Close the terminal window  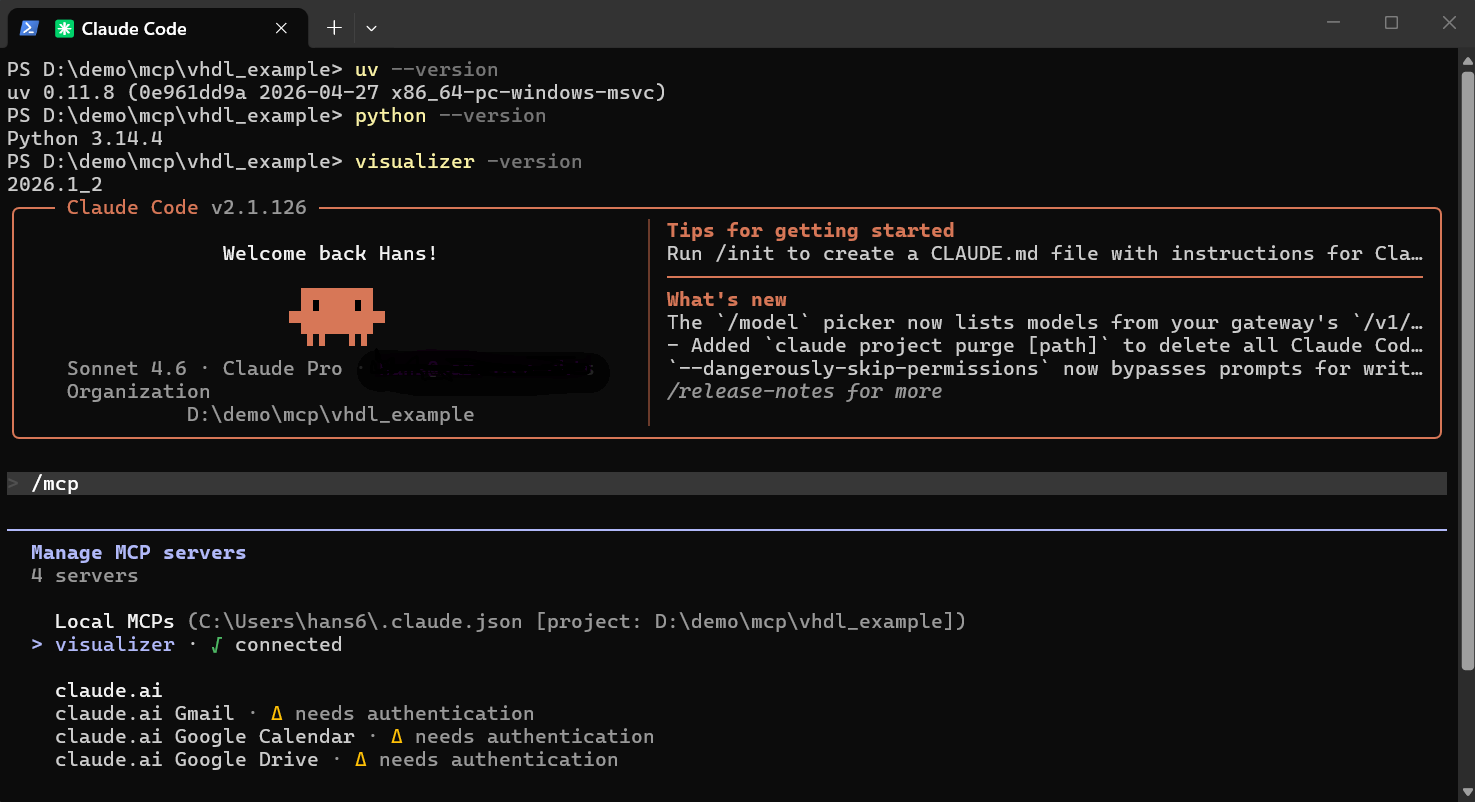click(1449, 22)
